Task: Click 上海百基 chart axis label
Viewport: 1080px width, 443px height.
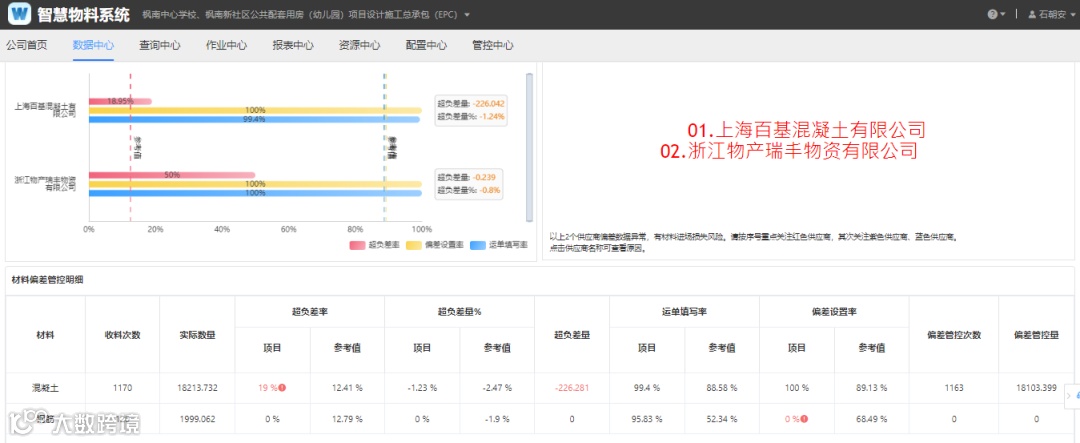Action: point(45,110)
